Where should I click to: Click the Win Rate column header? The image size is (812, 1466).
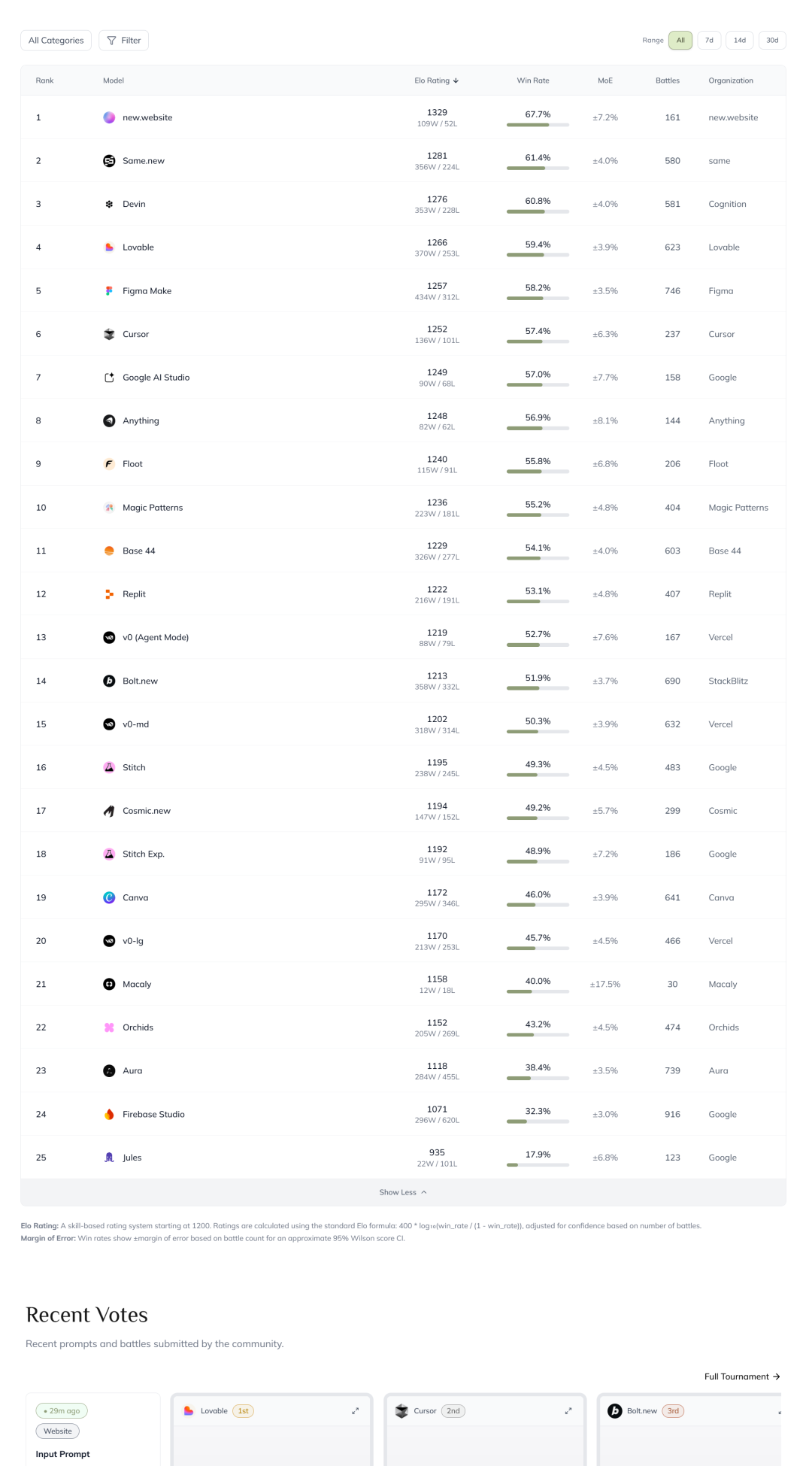point(533,80)
